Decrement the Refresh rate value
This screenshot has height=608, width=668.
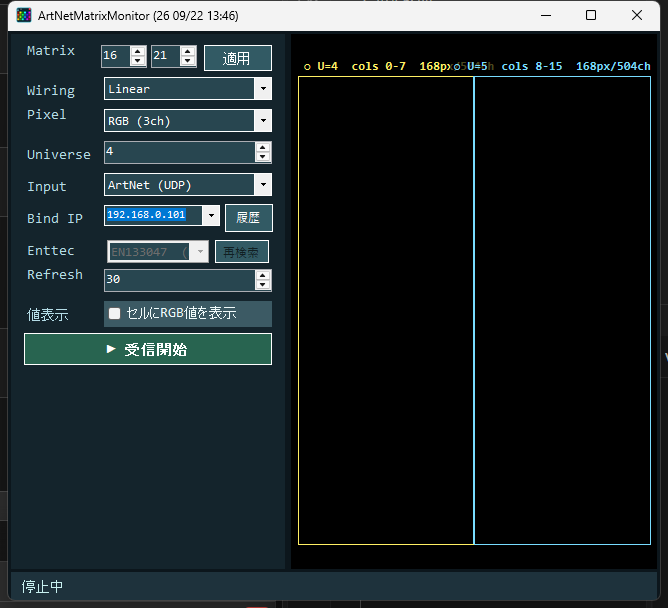(x=263, y=285)
